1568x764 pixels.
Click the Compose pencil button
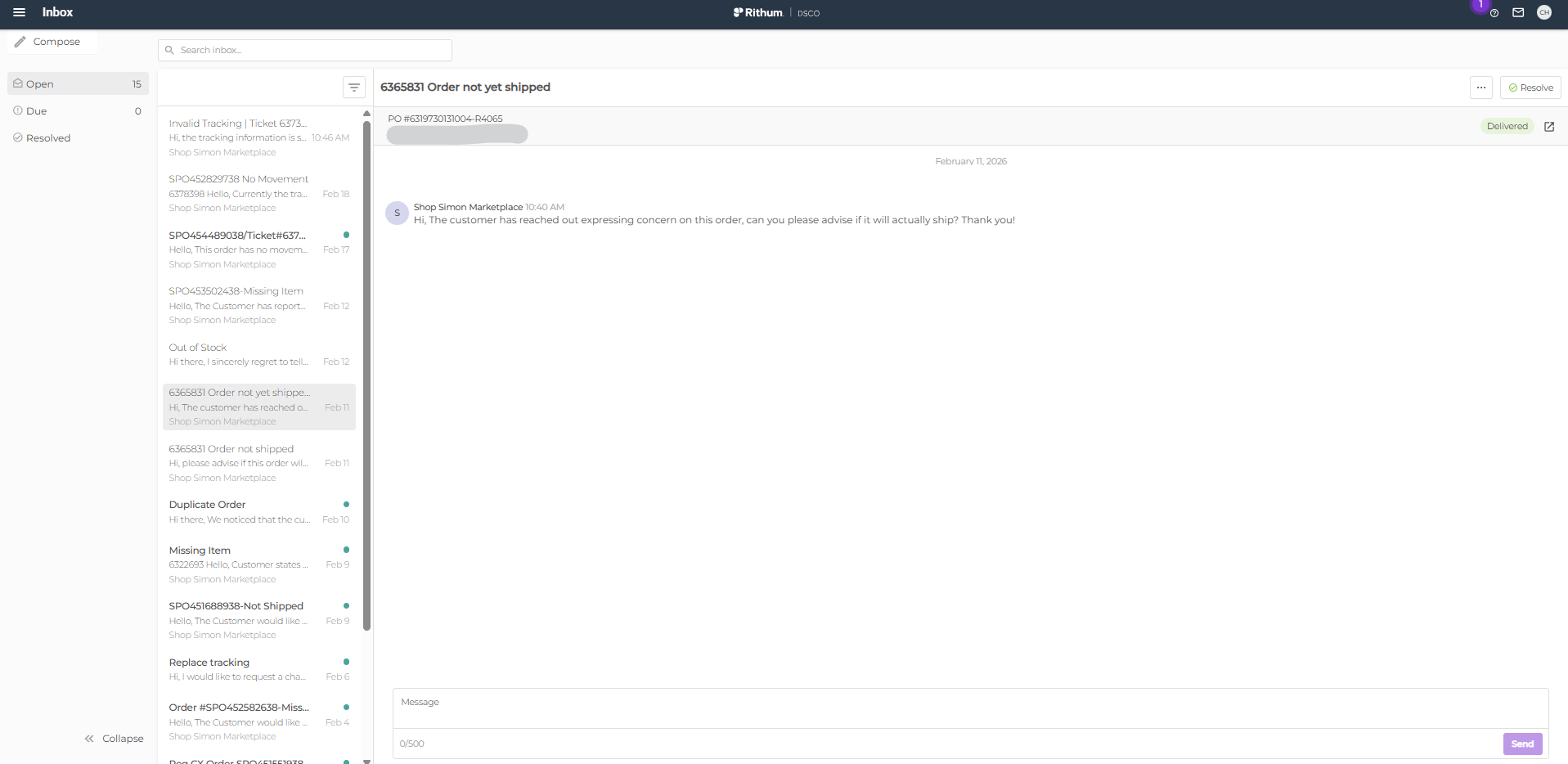click(48, 42)
